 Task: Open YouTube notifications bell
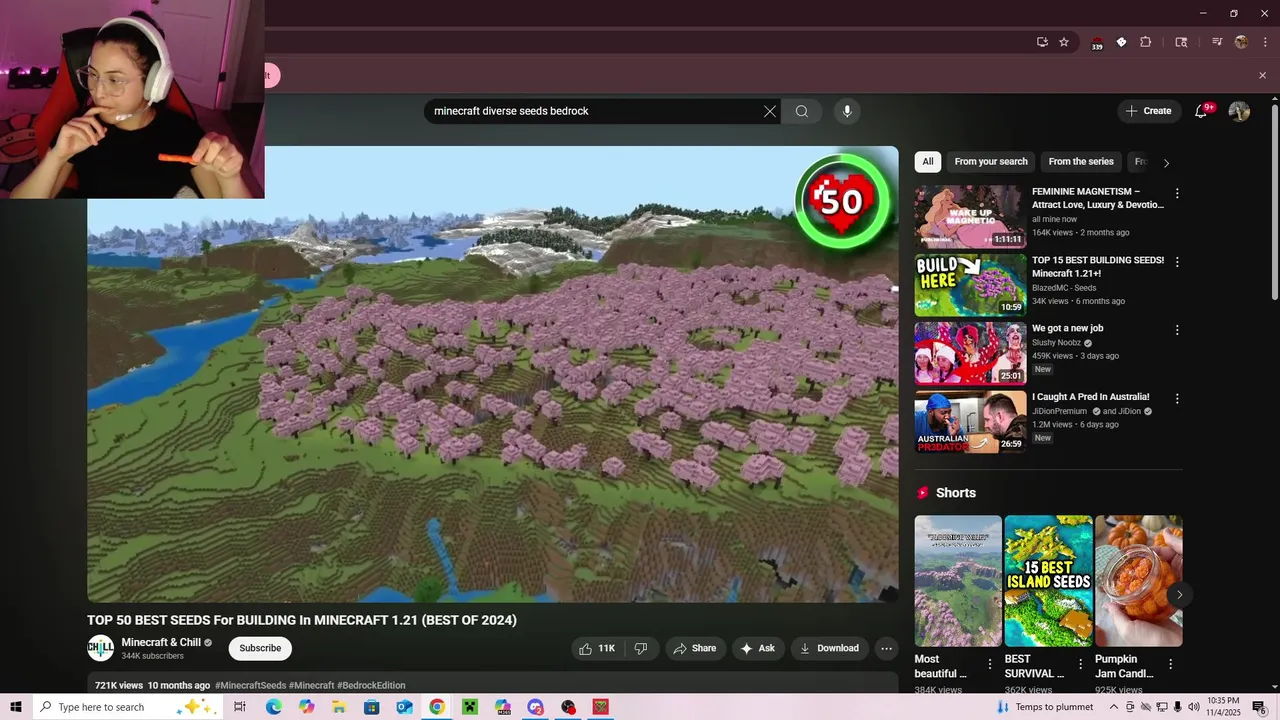point(1201,111)
